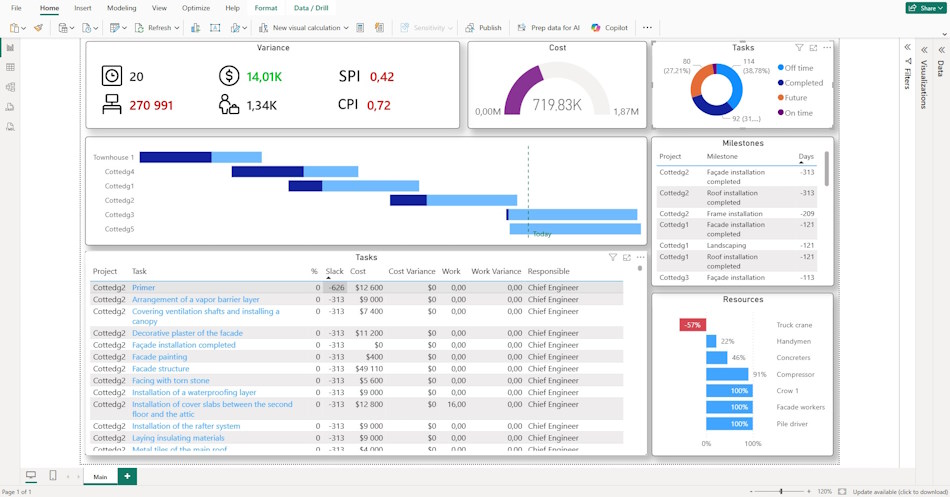Select the Main page tab
This screenshot has height=497, width=950.
101,477
